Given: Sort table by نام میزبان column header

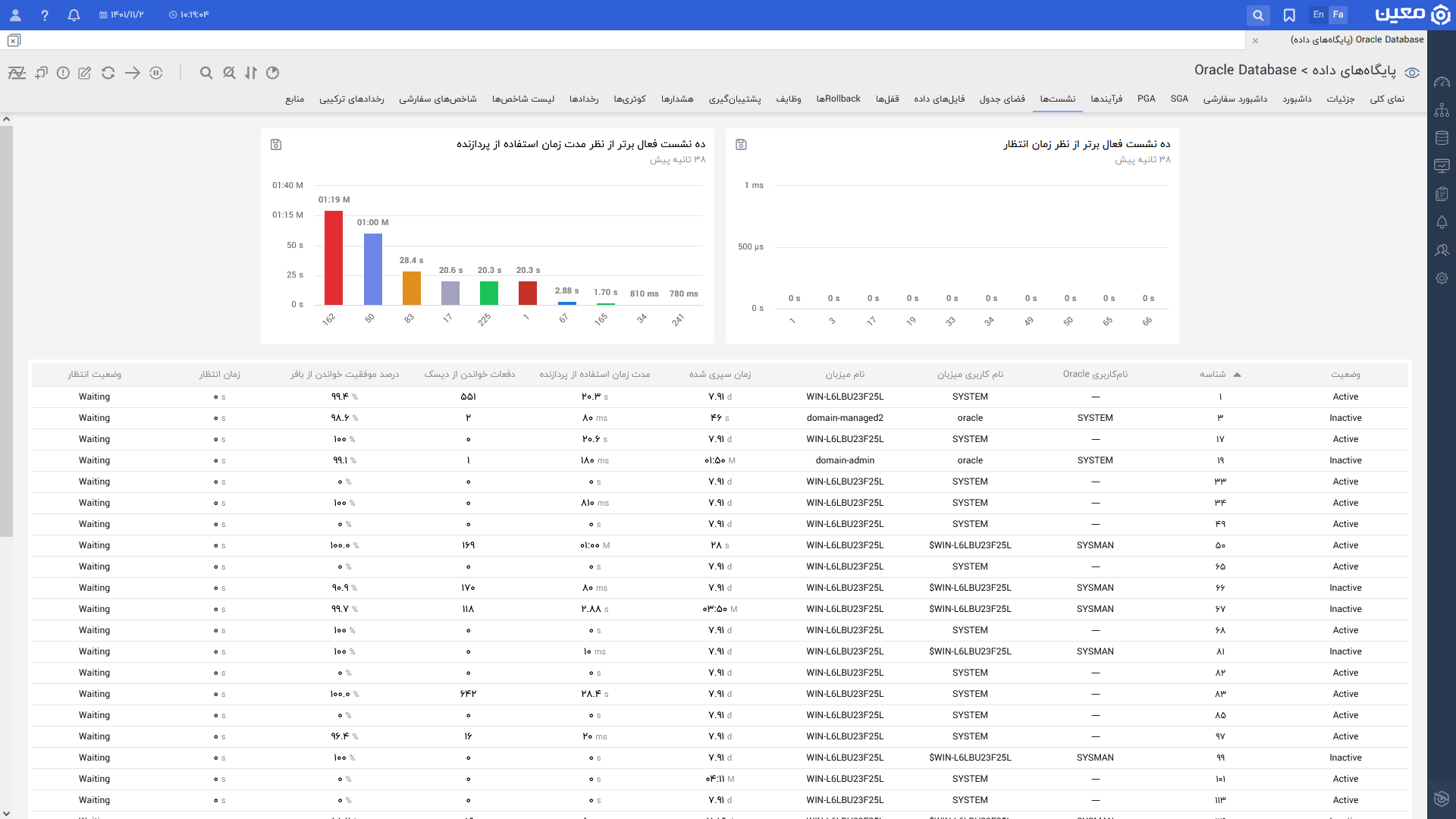Looking at the screenshot, I should click(x=845, y=375).
